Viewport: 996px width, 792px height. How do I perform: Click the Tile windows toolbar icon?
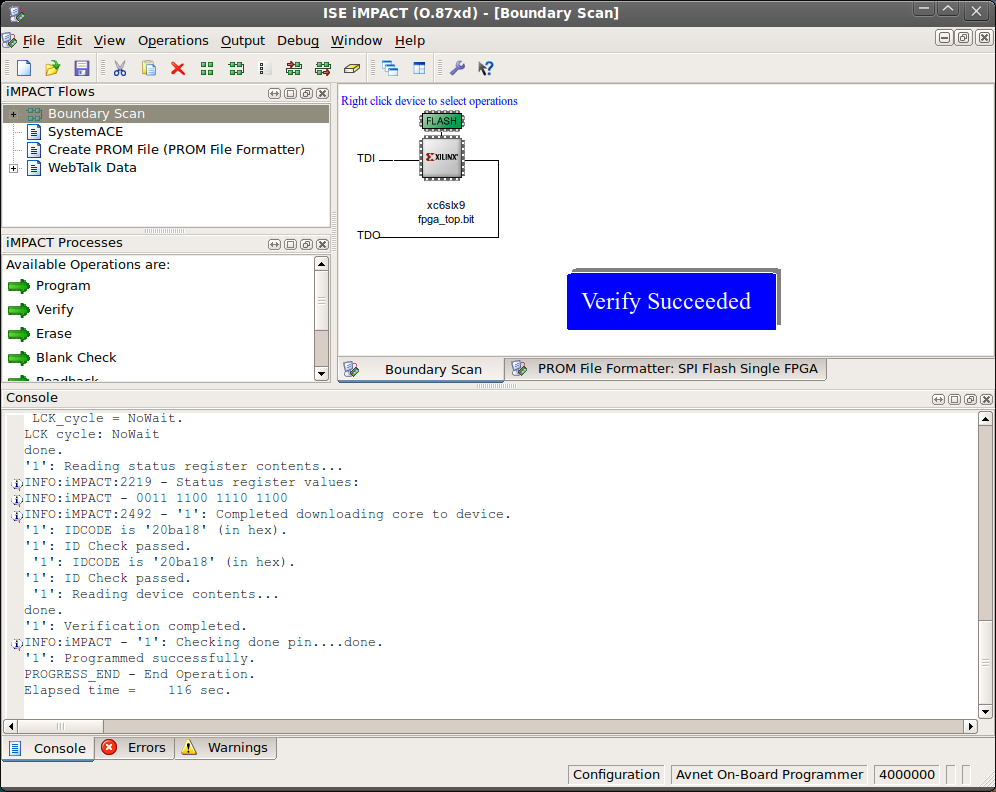[x=419, y=68]
